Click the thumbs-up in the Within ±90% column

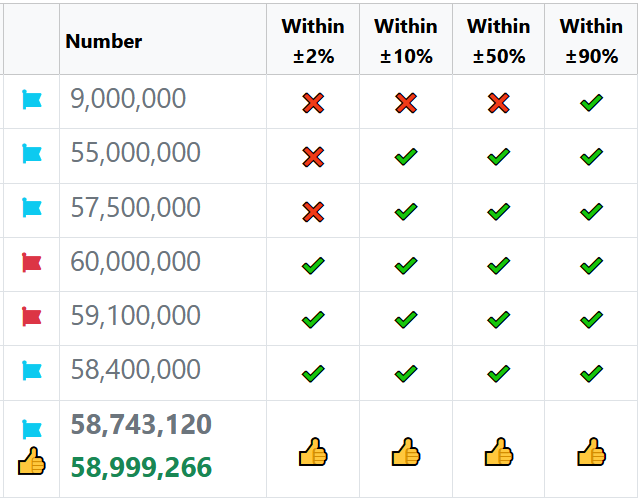click(x=591, y=453)
